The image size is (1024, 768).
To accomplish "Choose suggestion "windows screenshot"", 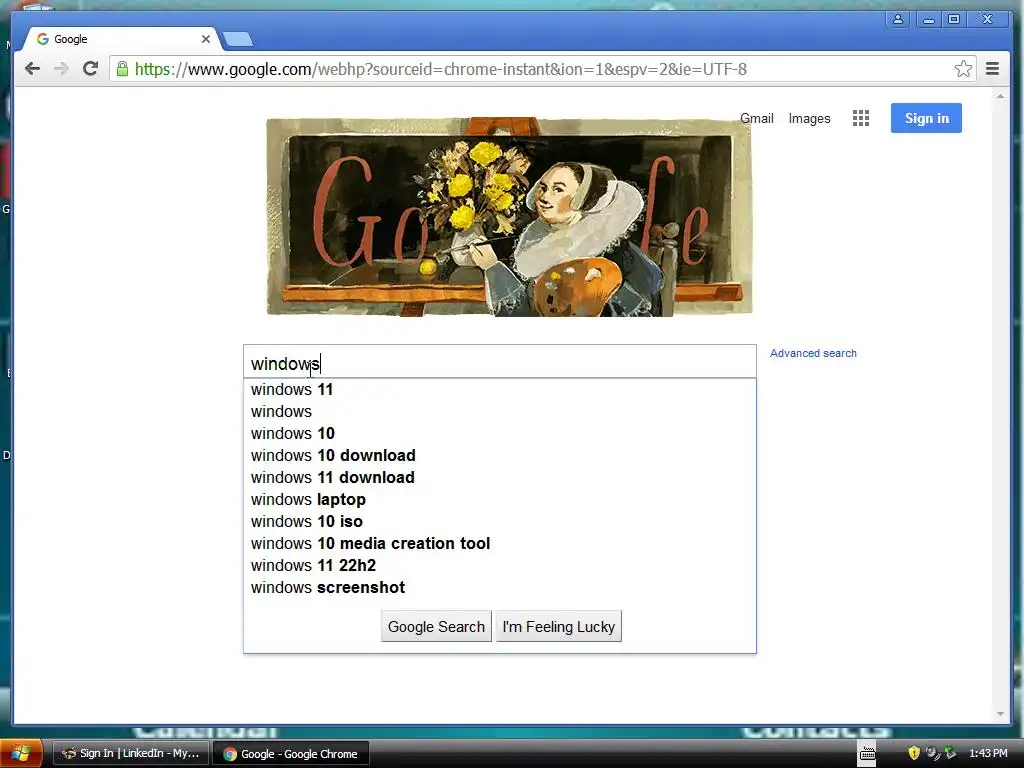I will [500, 588].
